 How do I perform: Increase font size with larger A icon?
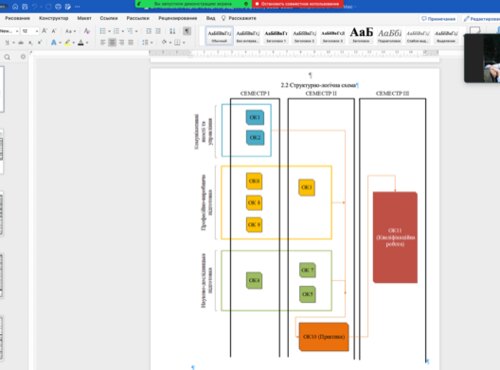(x=44, y=31)
